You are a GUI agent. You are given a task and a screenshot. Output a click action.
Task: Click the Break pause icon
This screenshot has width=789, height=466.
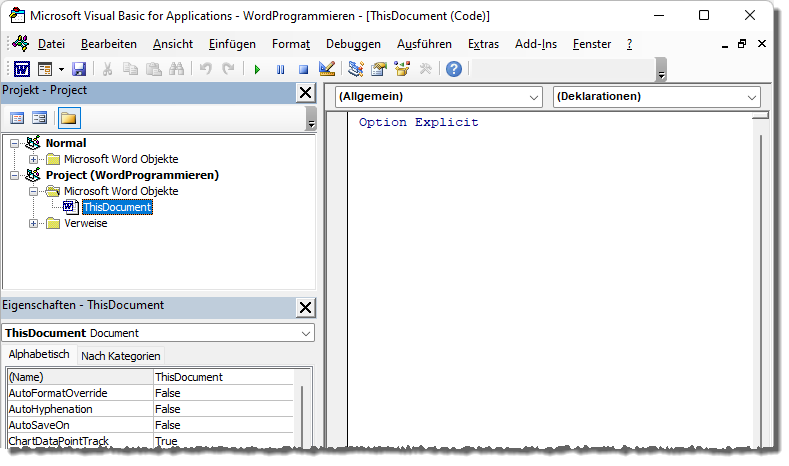(280, 69)
